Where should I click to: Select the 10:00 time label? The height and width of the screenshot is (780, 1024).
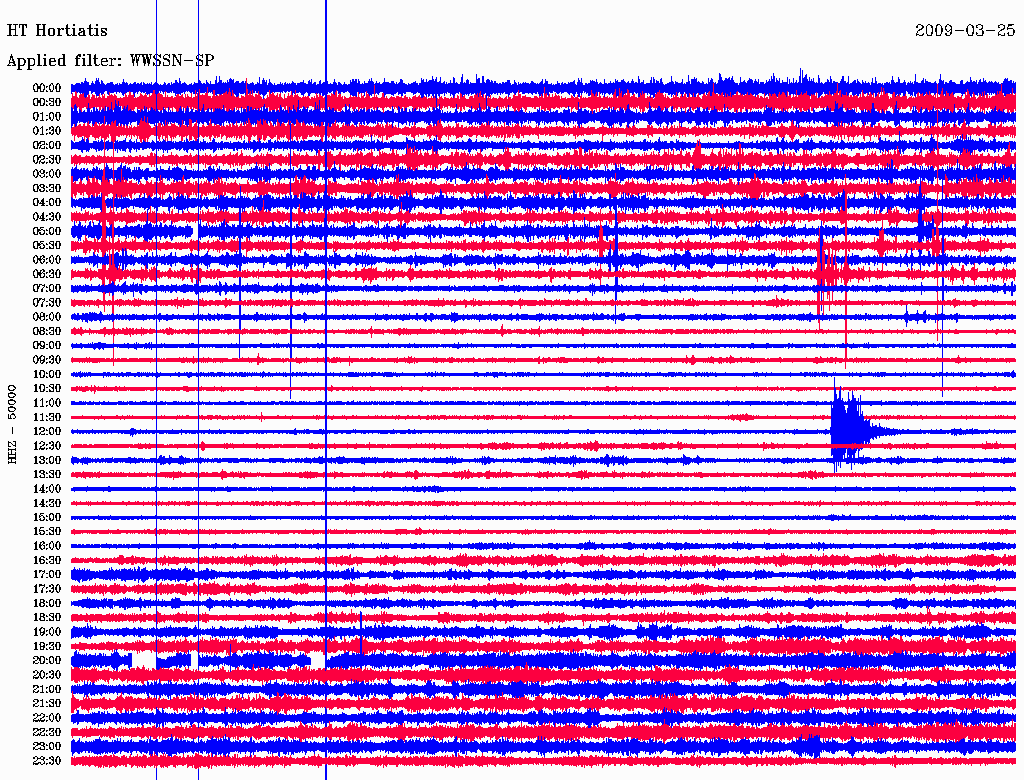click(47, 374)
